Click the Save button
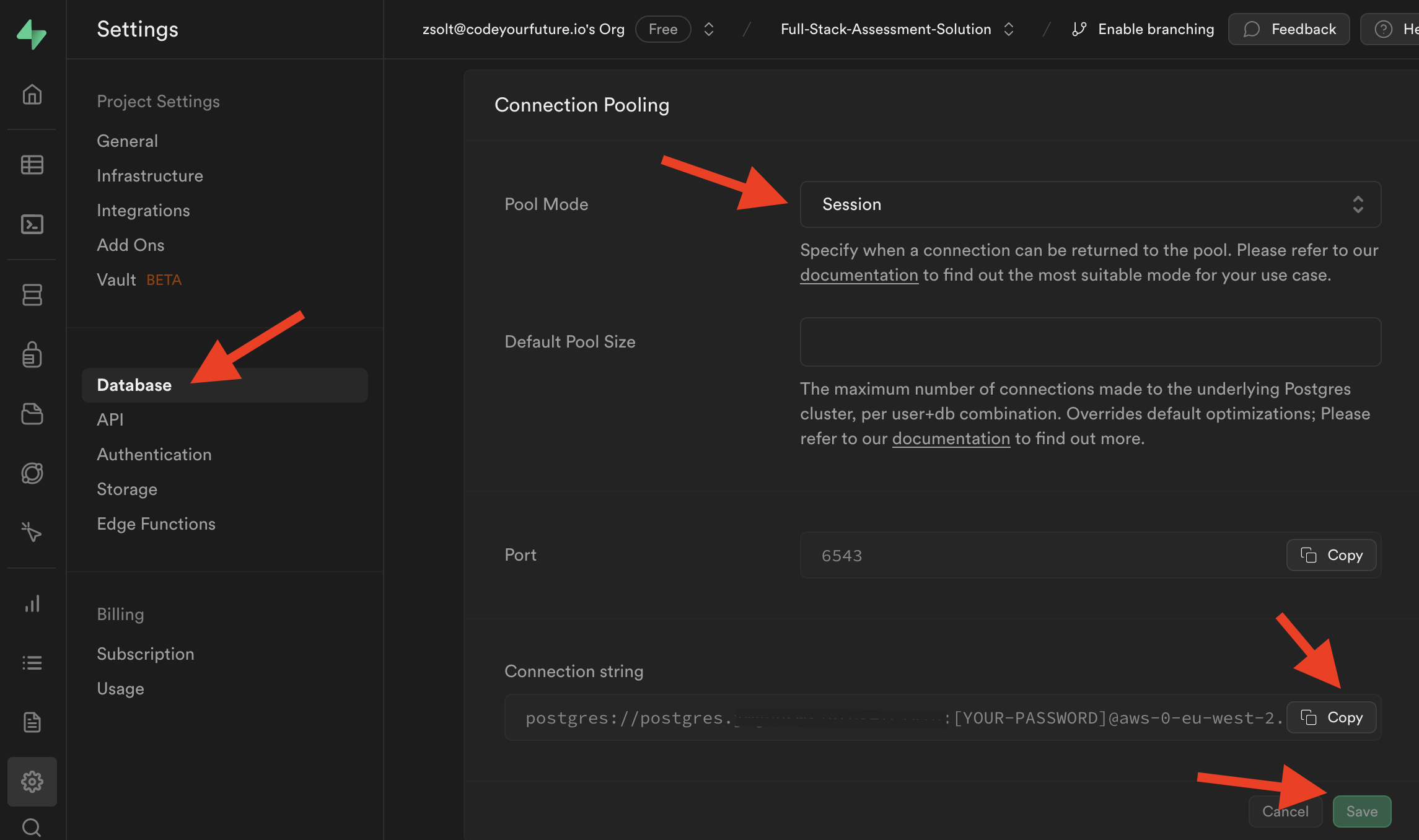Viewport: 1419px width, 840px height. click(1361, 811)
